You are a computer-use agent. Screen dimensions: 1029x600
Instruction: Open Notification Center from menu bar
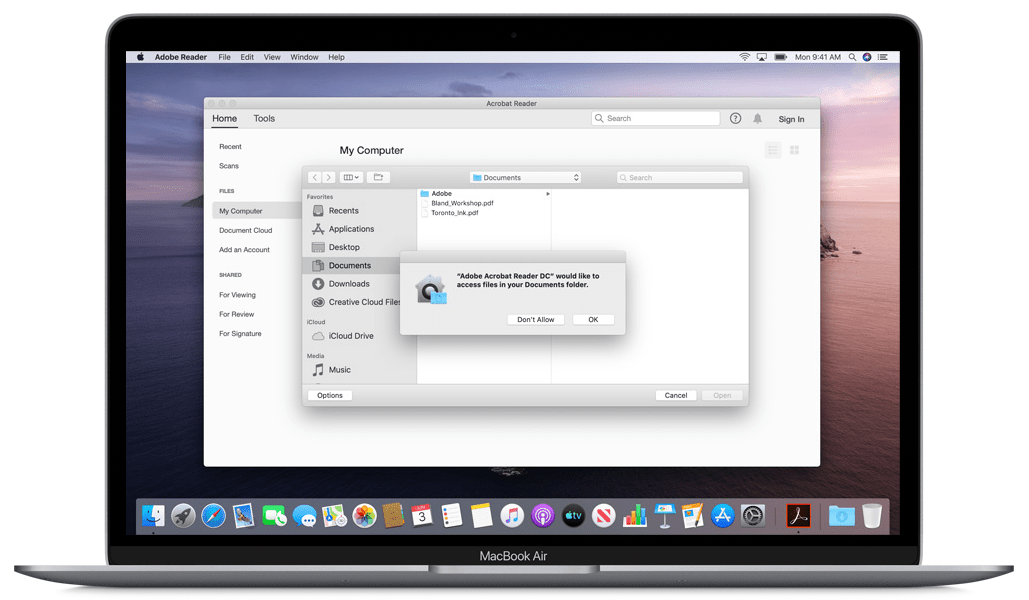(883, 57)
